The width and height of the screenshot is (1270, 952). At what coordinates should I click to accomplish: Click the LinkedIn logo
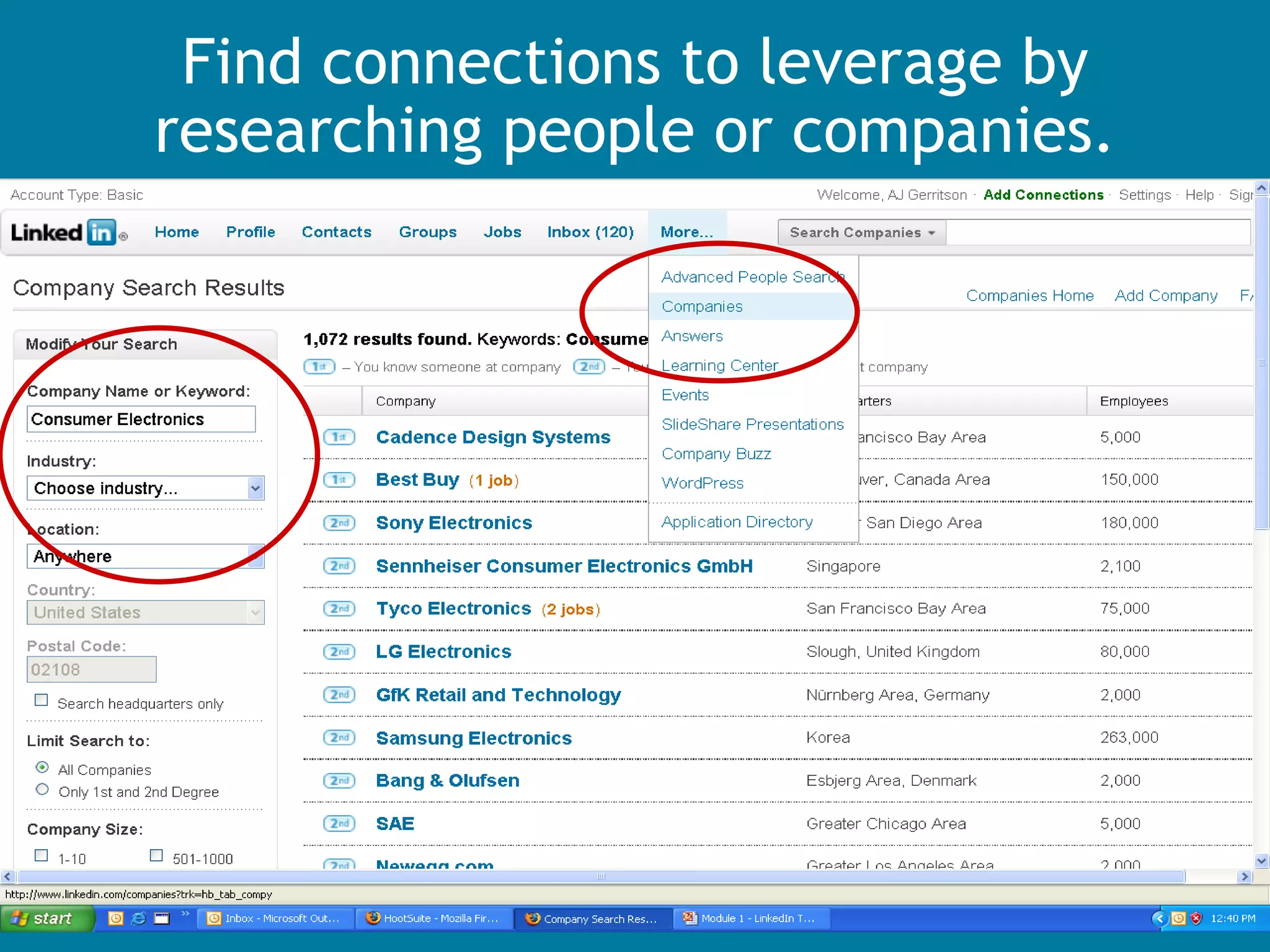coord(69,233)
